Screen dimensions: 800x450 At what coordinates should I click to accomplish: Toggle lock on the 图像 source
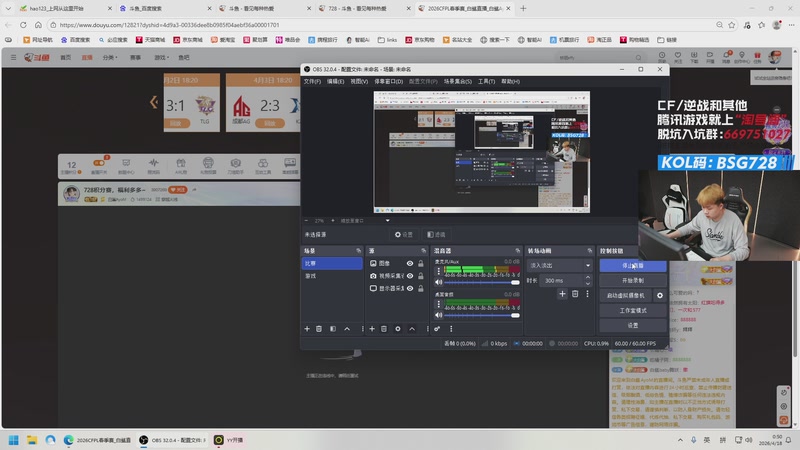point(421,264)
